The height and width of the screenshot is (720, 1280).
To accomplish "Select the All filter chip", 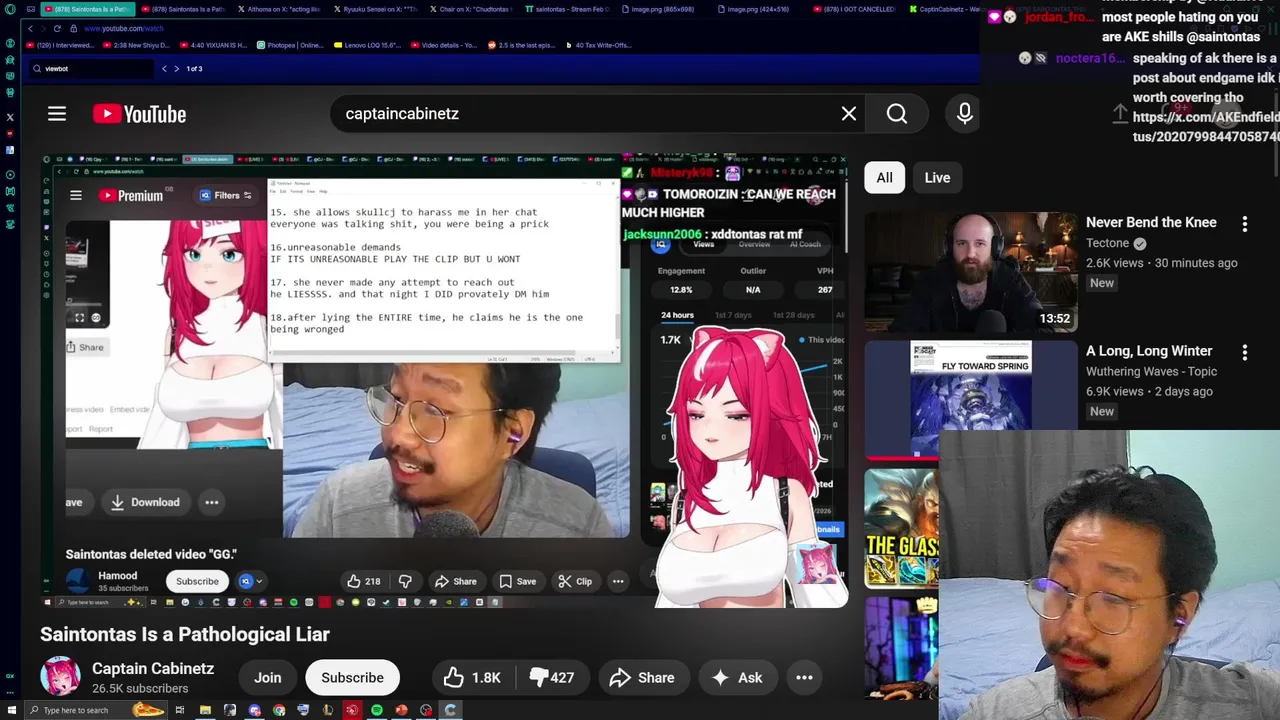I will click(885, 178).
